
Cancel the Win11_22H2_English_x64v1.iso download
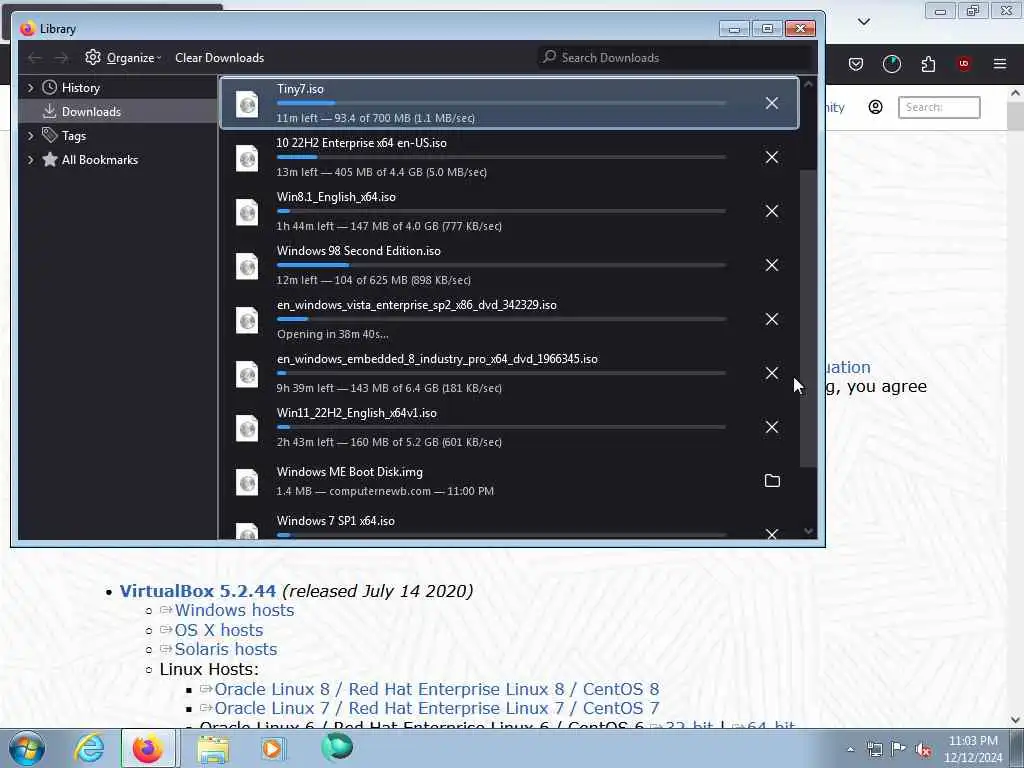click(x=771, y=427)
